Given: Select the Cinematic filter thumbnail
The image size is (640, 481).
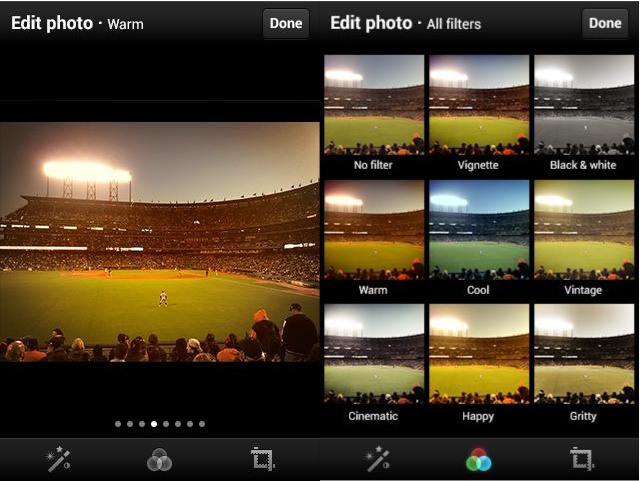Looking at the screenshot, I should (374, 355).
